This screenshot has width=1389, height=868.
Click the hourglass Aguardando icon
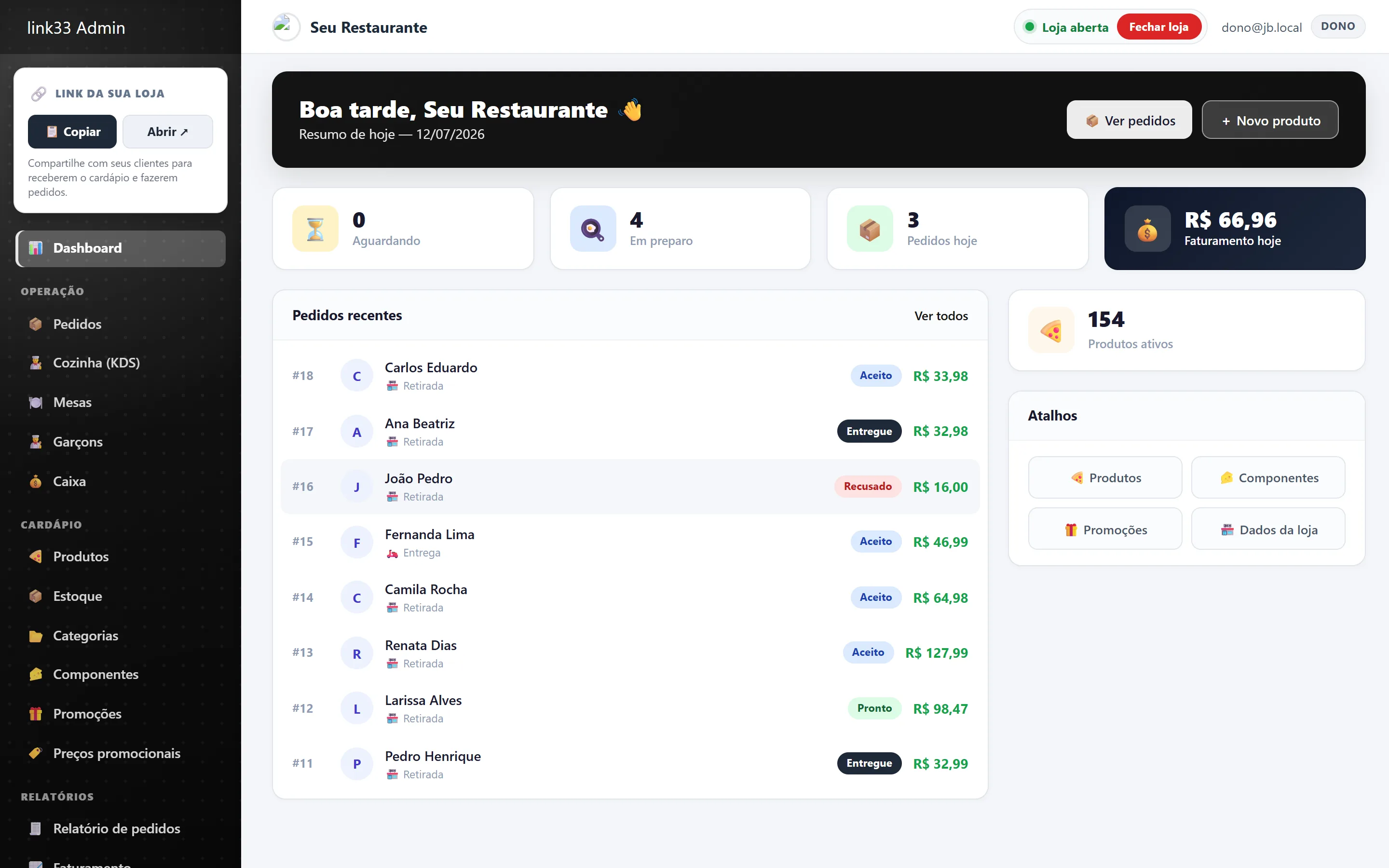(315, 229)
